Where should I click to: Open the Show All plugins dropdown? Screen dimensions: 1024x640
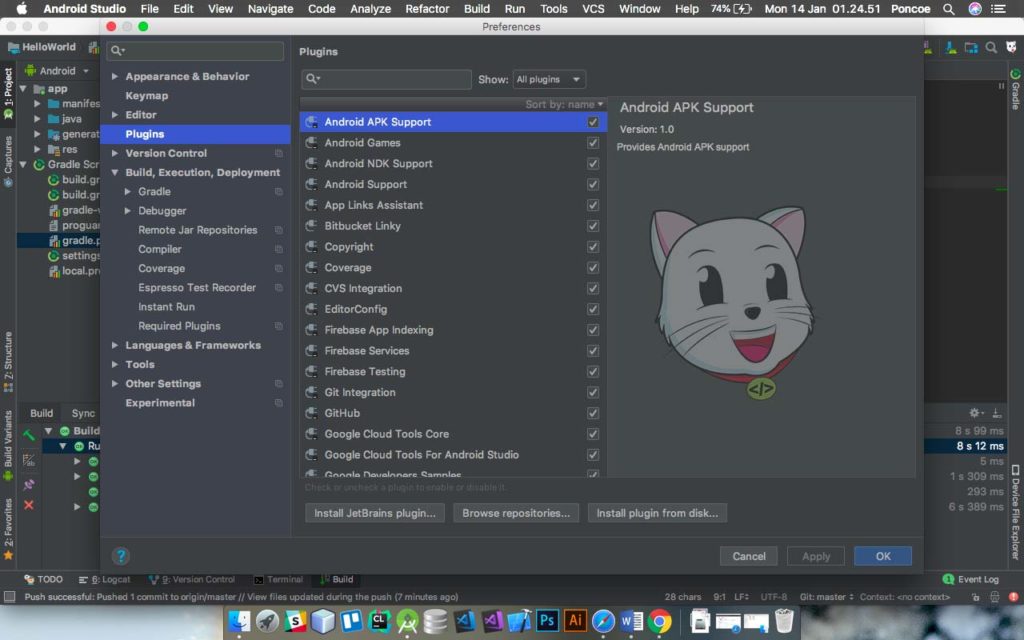(x=549, y=79)
